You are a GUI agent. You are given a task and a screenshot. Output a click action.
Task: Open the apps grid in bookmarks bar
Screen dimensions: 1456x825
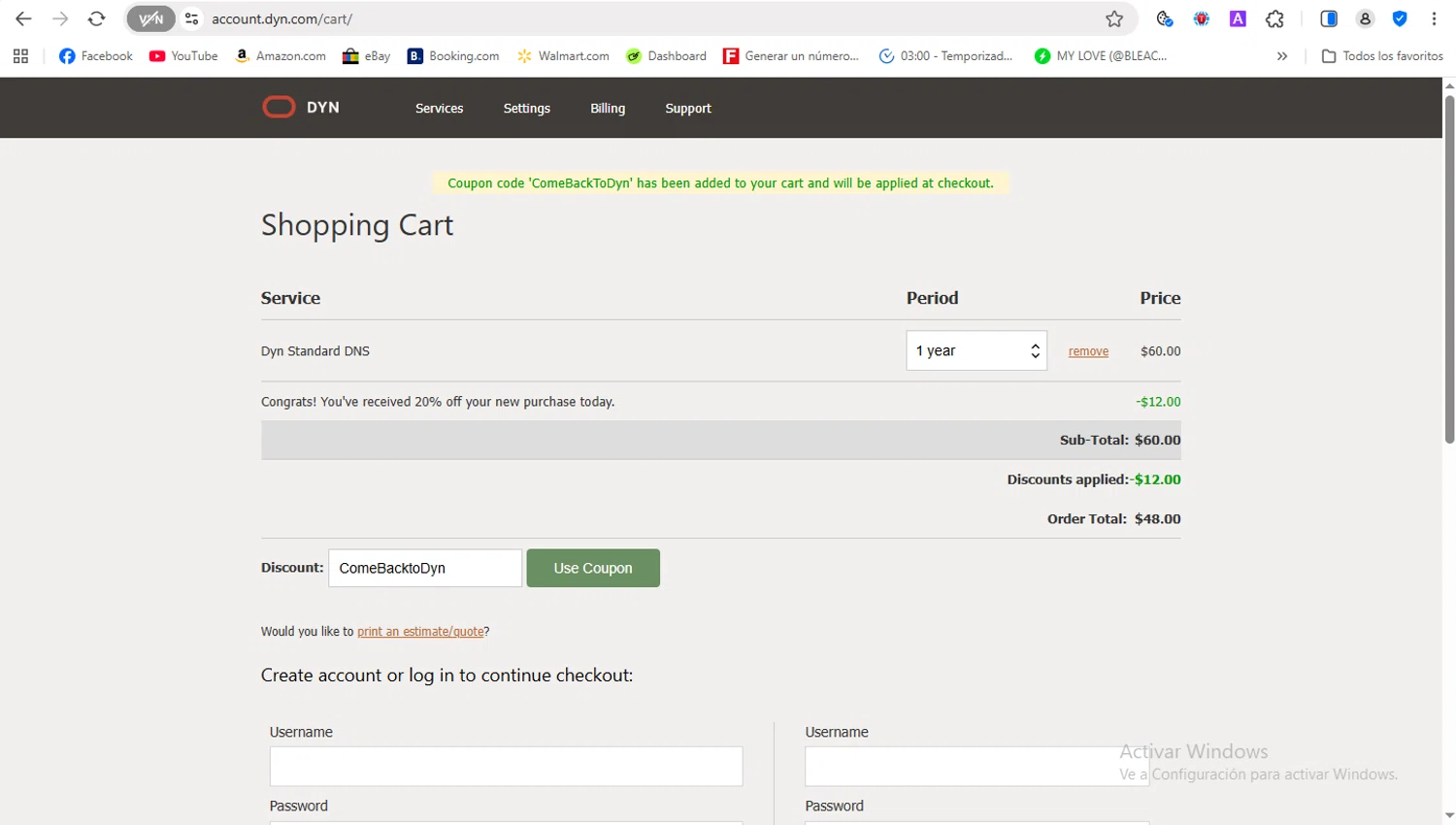20,56
